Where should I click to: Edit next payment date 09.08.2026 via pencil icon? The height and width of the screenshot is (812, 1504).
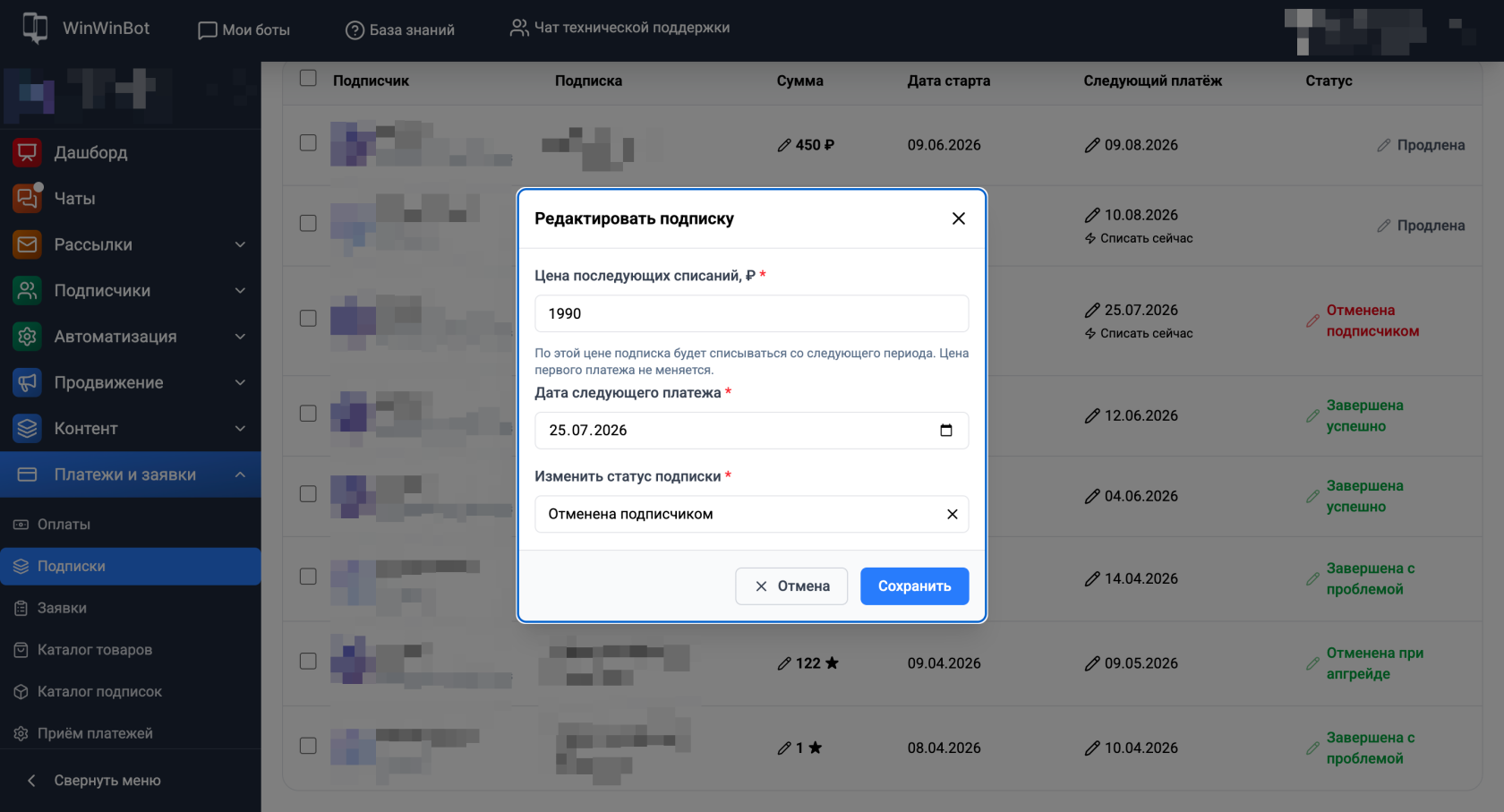[1092, 145]
